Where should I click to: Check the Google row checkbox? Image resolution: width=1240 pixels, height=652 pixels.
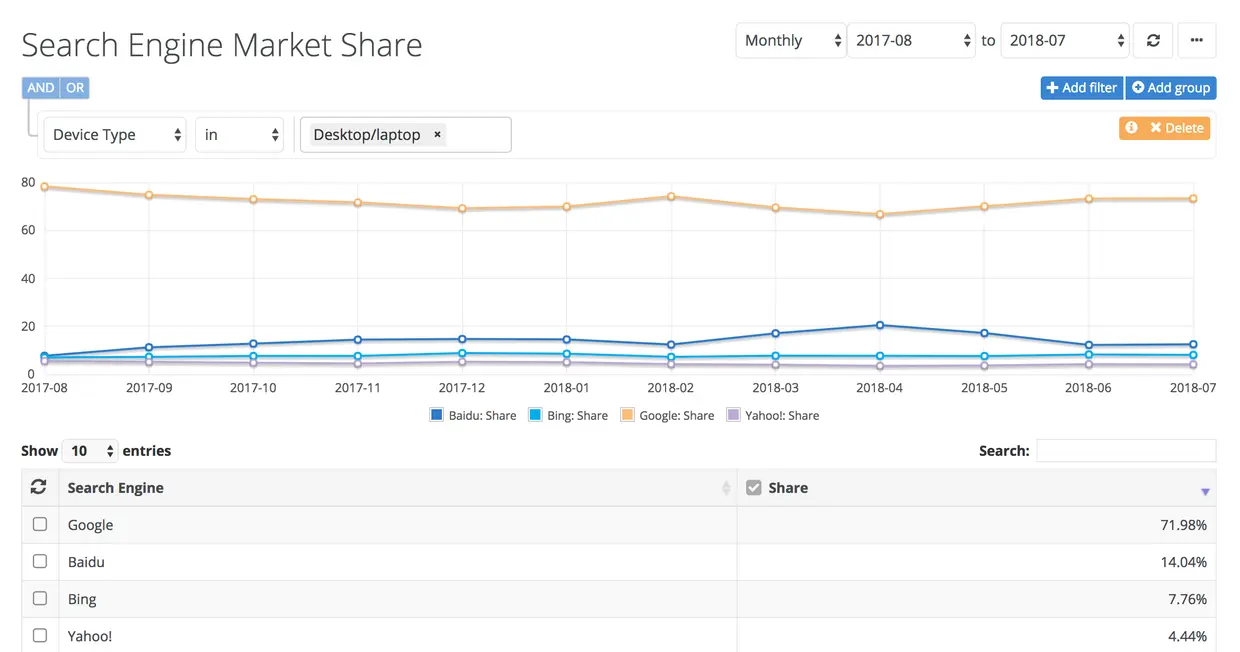click(x=40, y=524)
